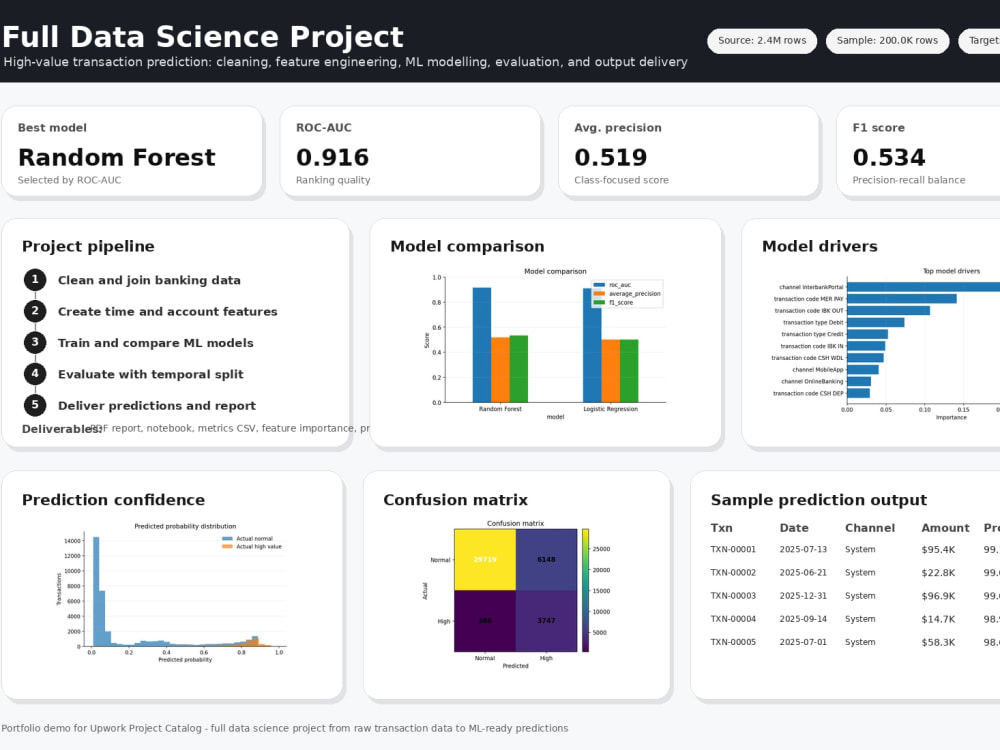Click the blue roc_auc legend swatch

599,285
